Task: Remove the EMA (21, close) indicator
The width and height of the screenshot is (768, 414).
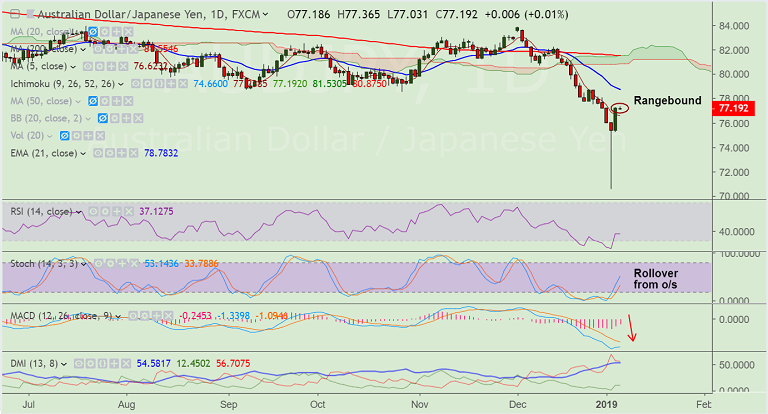Action: [x=133, y=153]
